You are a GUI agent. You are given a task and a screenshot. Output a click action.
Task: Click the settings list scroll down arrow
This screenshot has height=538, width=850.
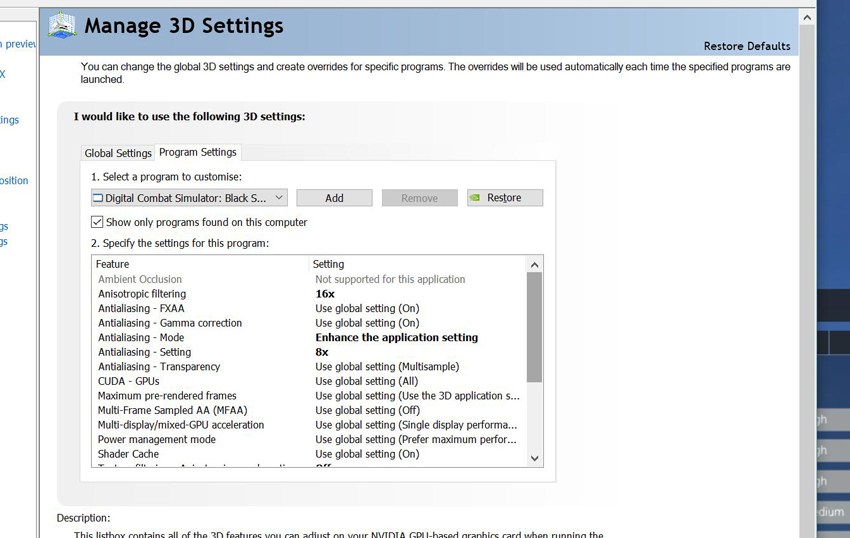coord(535,458)
